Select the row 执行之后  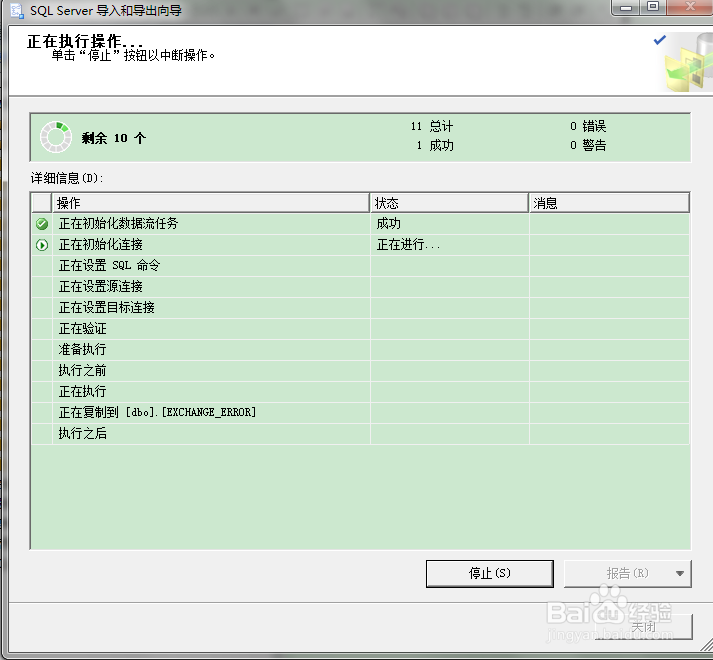361,433
